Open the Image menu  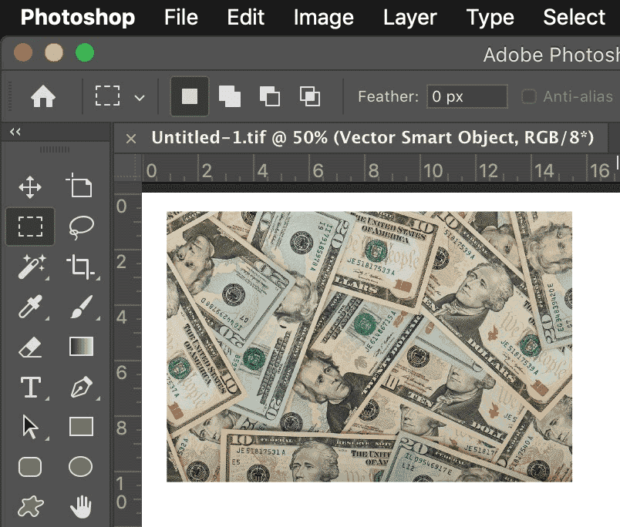point(323,18)
